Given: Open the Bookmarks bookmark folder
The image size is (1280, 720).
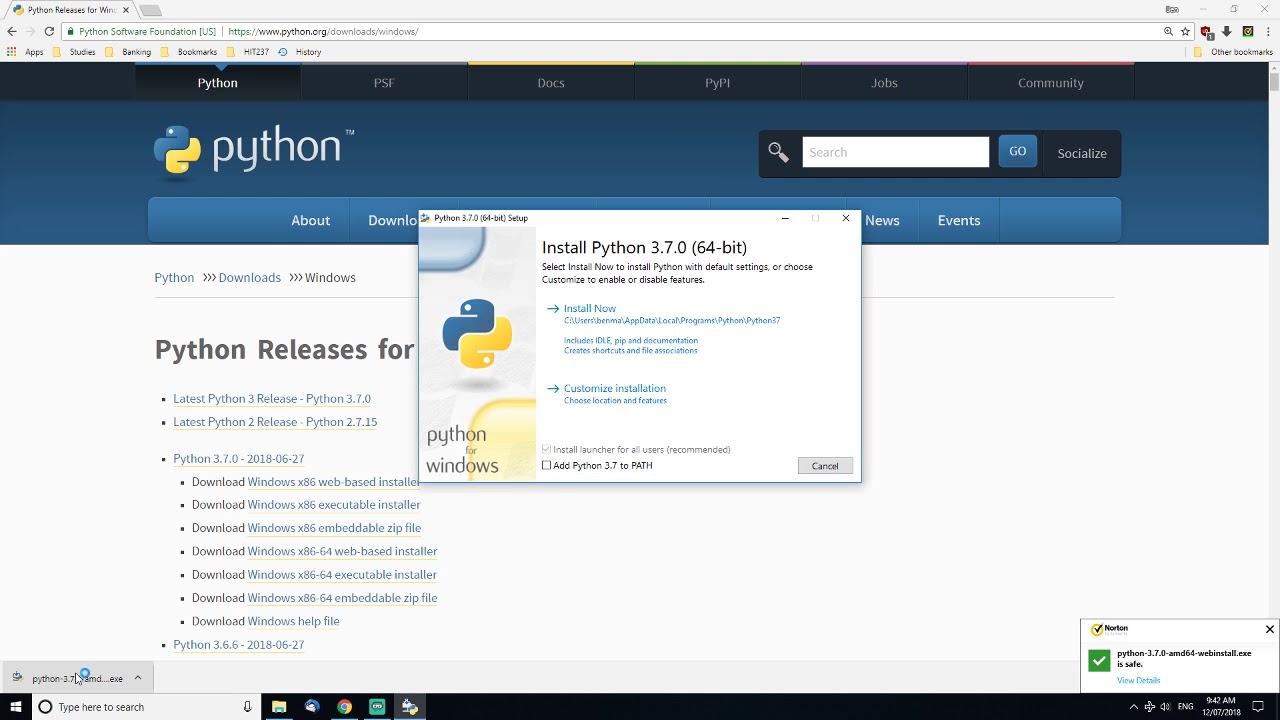Looking at the screenshot, I should [189, 52].
